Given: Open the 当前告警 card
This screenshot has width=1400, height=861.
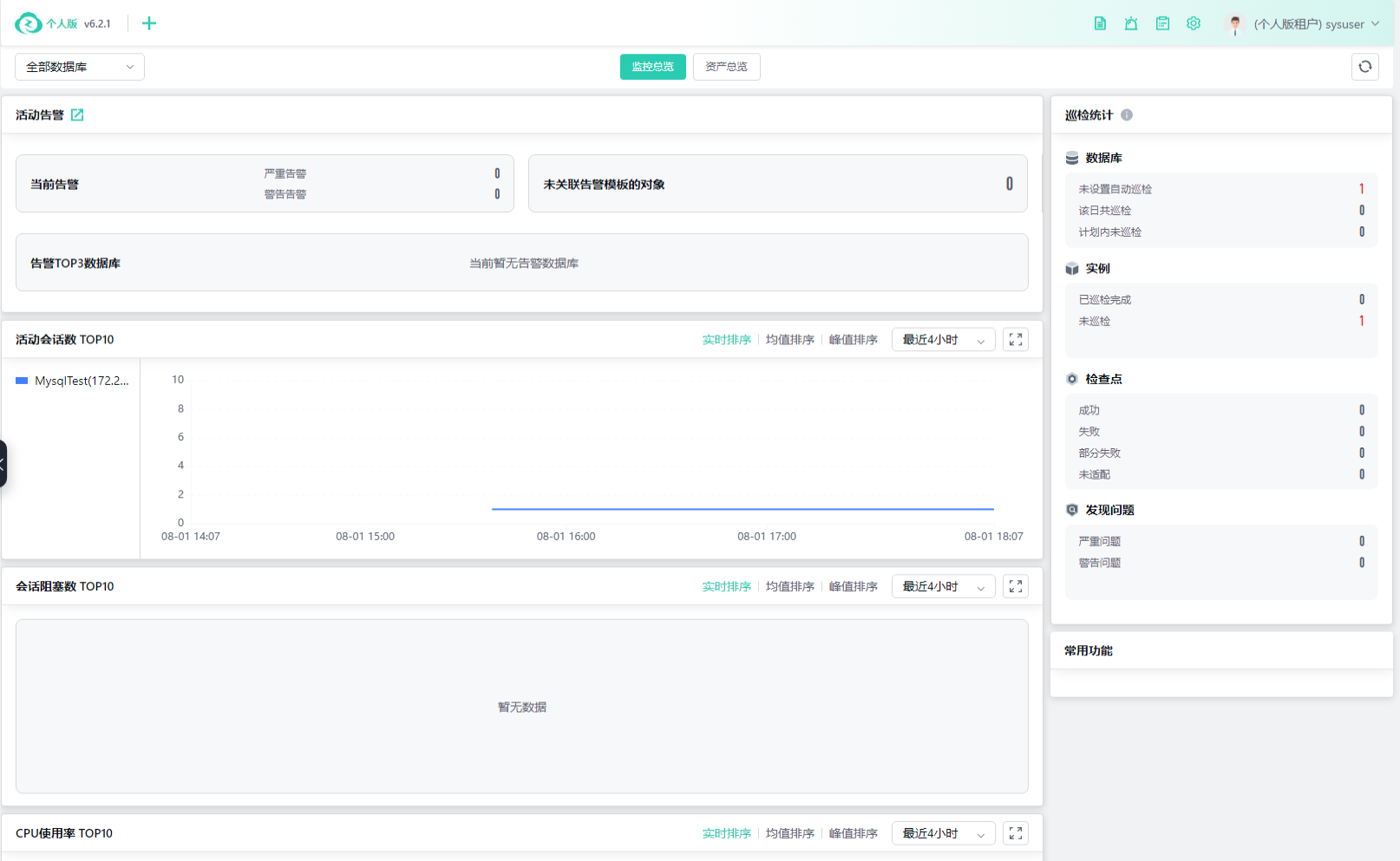Looking at the screenshot, I should (265, 184).
